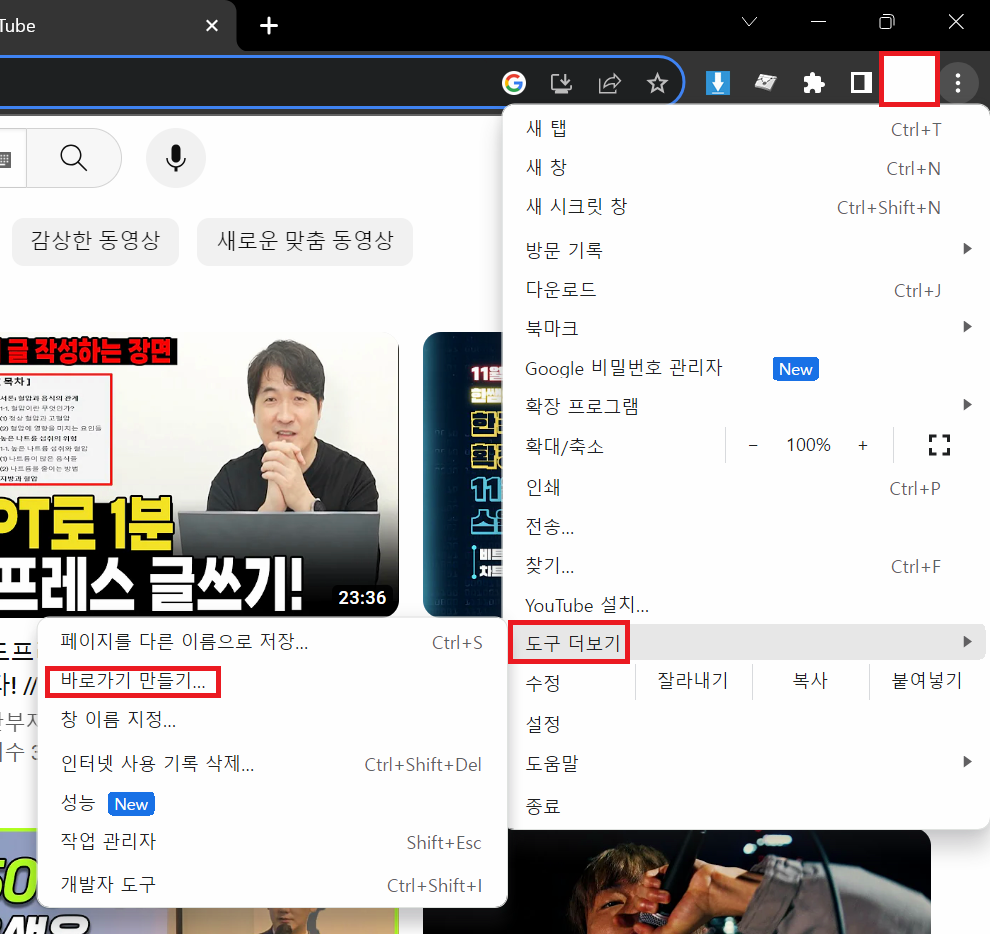Open the side panel icon

(x=860, y=84)
